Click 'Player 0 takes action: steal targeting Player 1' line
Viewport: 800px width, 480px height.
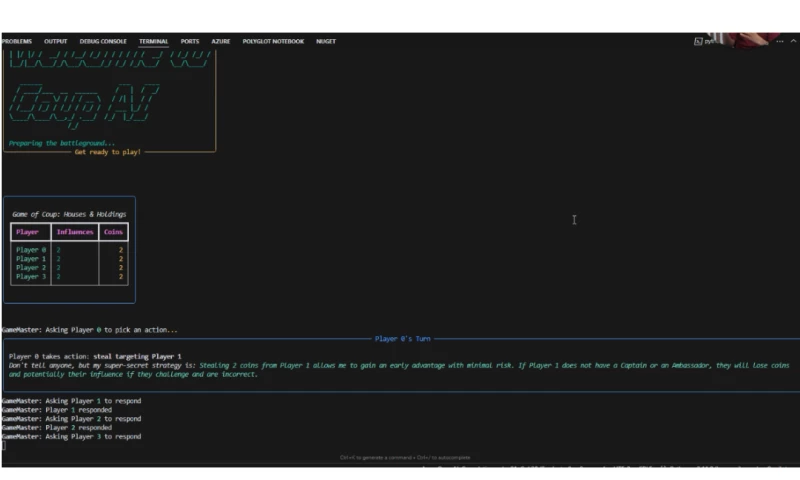[95, 357]
